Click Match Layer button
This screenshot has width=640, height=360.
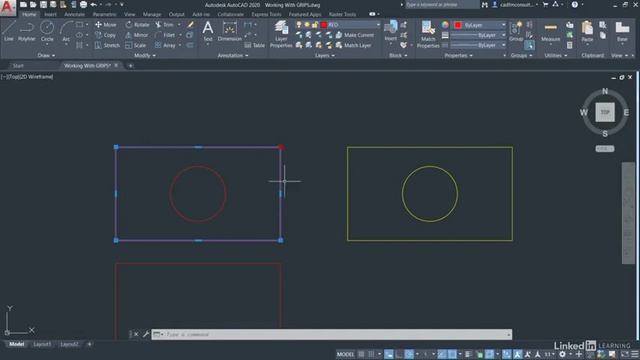pos(353,45)
